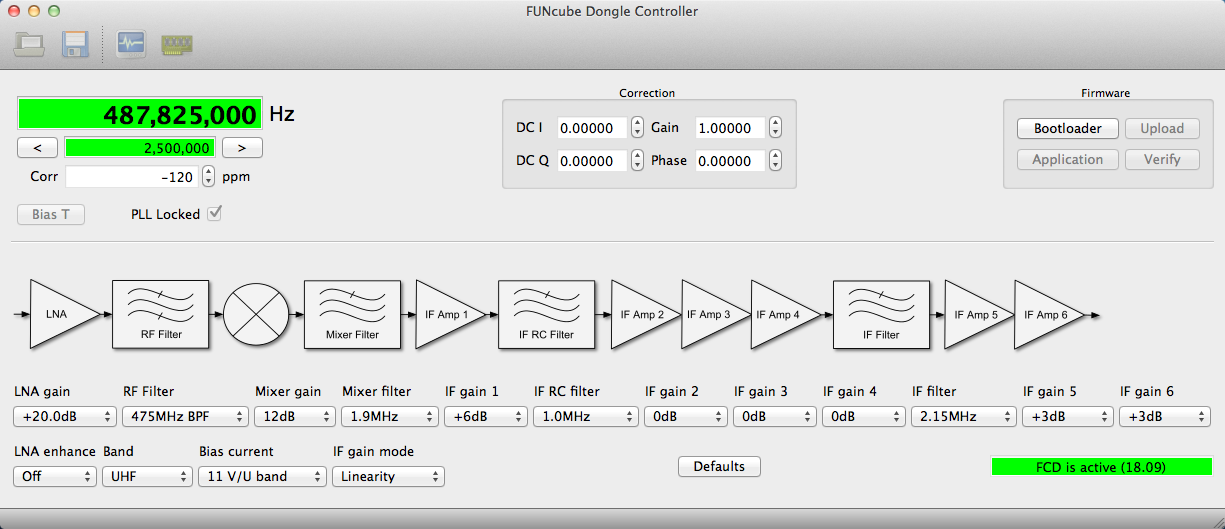This screenshot has height=529, width=1225.
Task: Open RF Filter 475MHz BPF dropdown
Action: [x=185, y=417]
